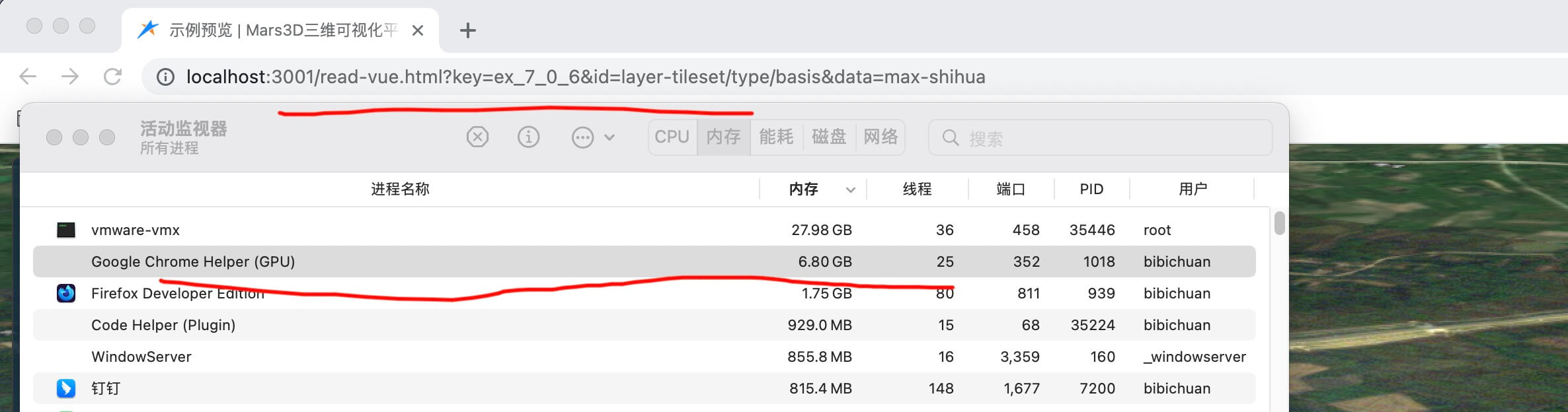Switch to the 磁盘 disk tab
1568x412 pixels.
point(829,137)
